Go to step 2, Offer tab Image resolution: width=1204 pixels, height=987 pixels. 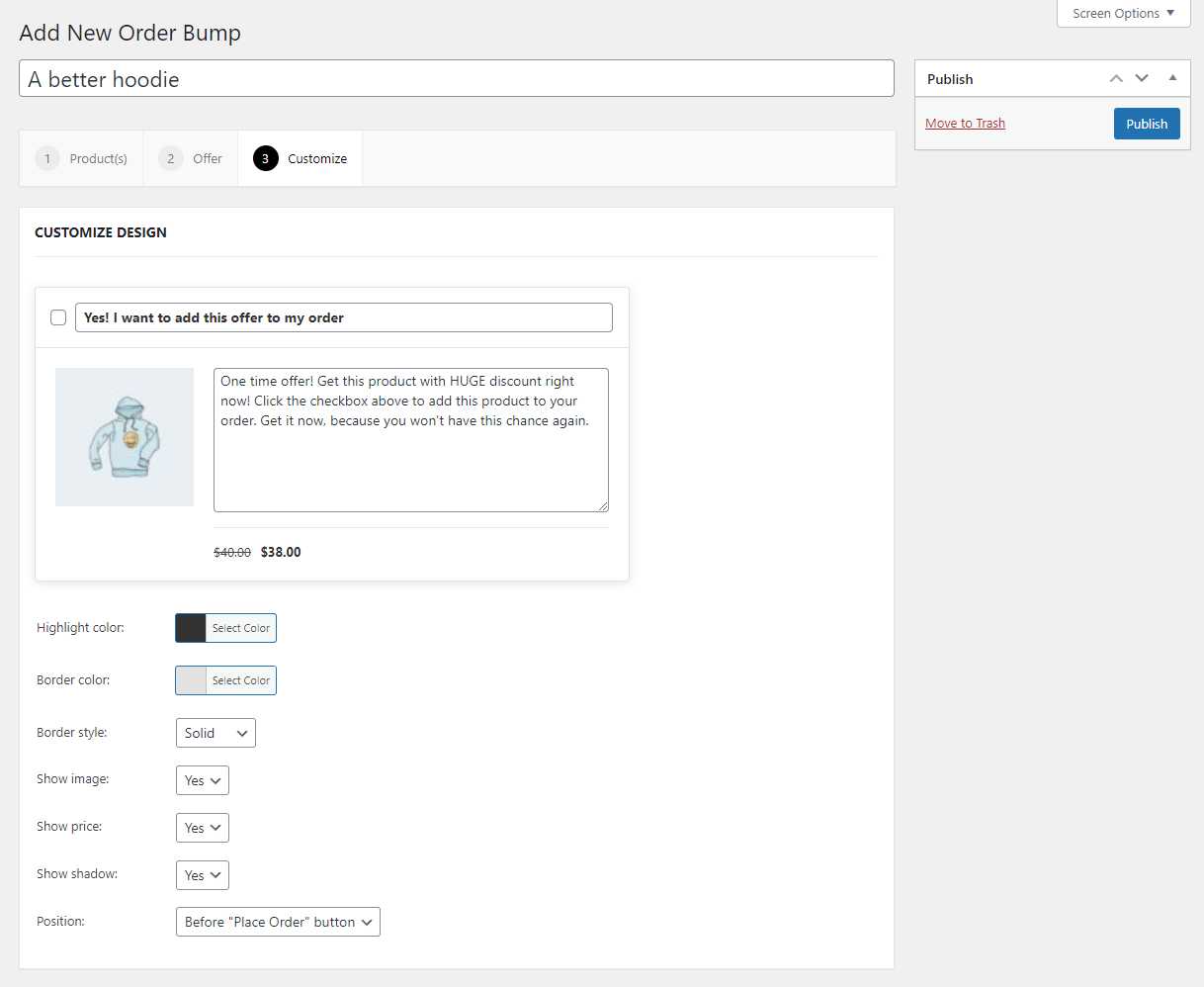tap(191, 158)
